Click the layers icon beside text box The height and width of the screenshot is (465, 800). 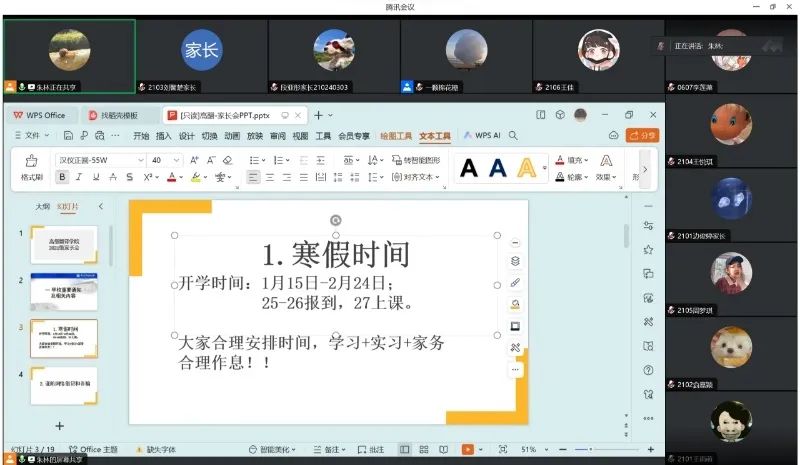[x=515, y=261]
